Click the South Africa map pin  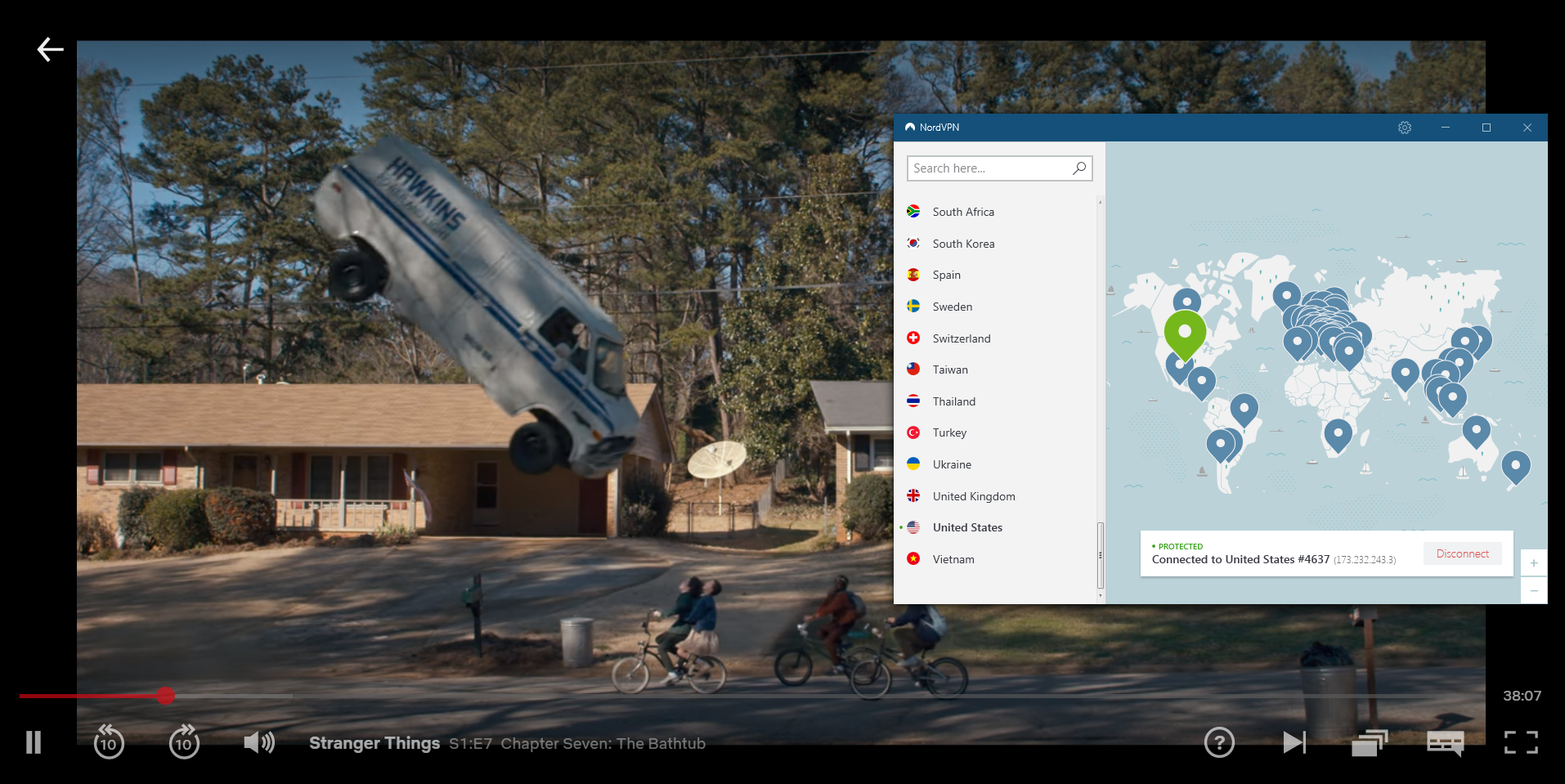pyautogui.click(x=1338, y=435)
